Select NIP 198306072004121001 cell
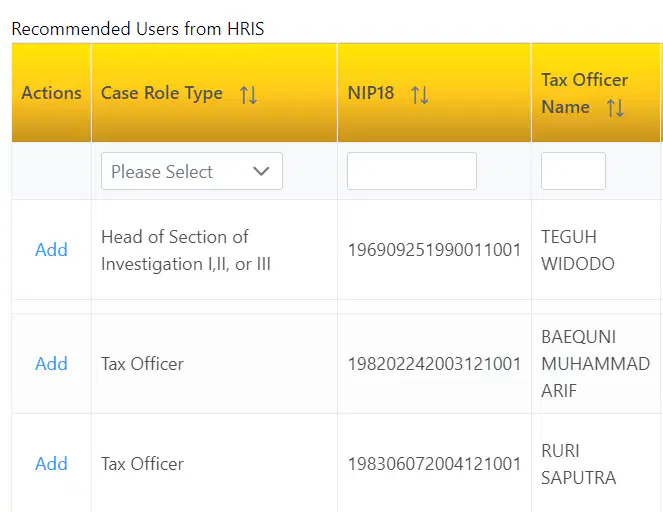Viewport: 663px width, 513px height. coord(434,464)
